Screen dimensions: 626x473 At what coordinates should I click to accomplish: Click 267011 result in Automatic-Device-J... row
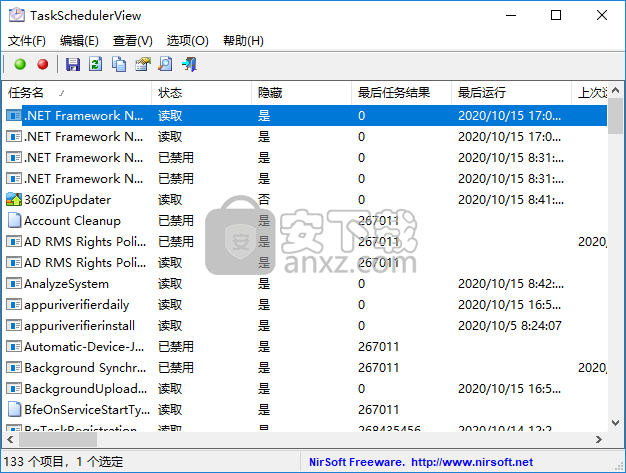(x=378, y=346)
